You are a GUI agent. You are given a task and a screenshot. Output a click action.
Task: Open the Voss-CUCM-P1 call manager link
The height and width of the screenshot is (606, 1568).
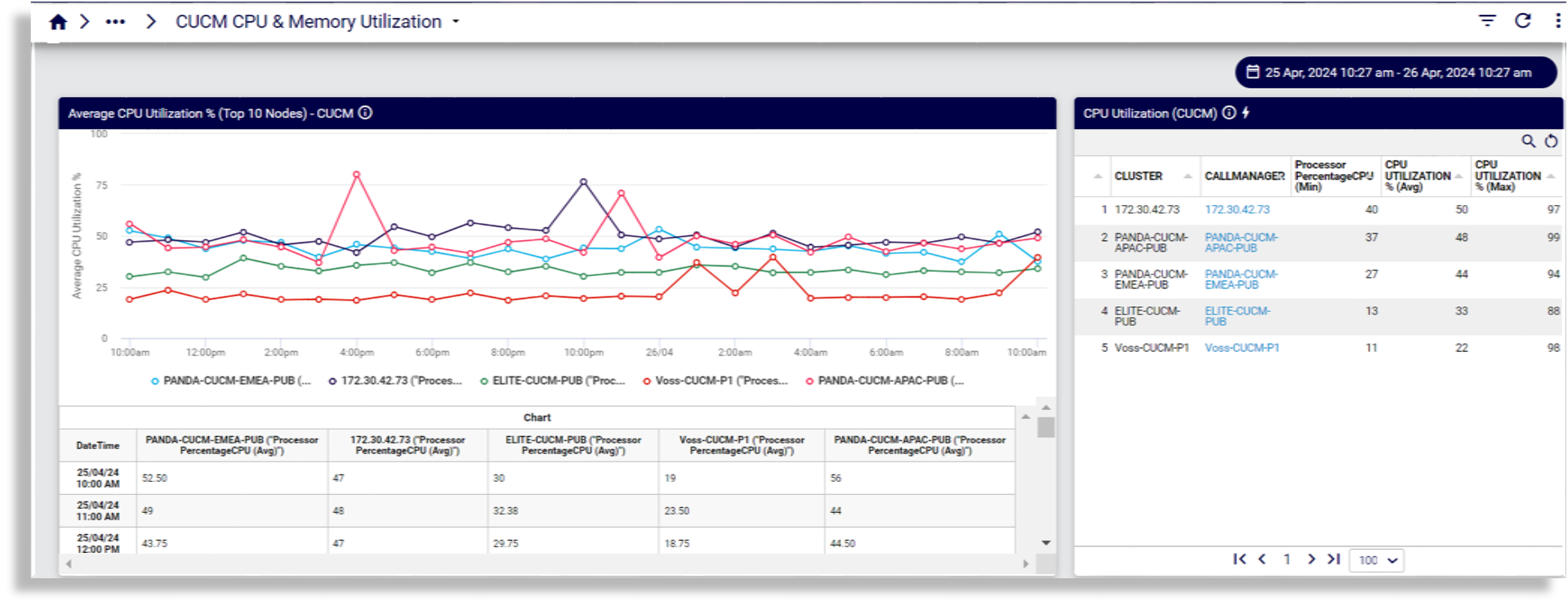coord(1242,348)
